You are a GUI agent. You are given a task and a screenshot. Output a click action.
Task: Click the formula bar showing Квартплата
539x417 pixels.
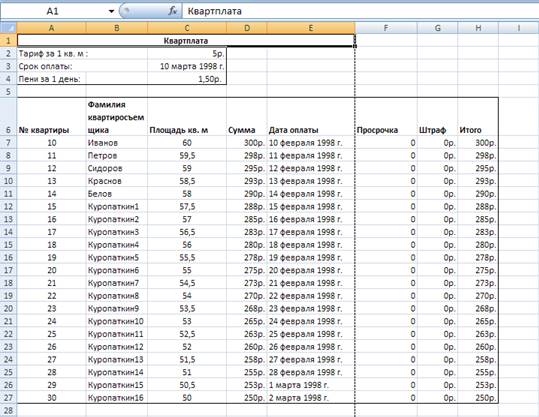[x=360, y=11]
